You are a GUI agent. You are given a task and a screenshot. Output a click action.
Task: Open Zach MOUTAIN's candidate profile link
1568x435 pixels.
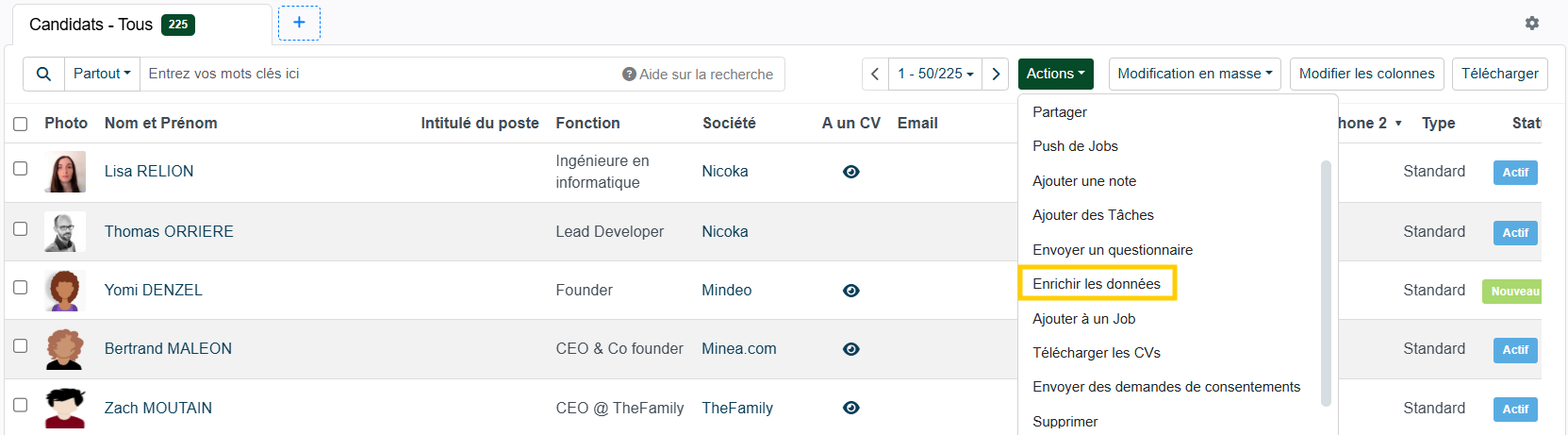pos(157,408)
